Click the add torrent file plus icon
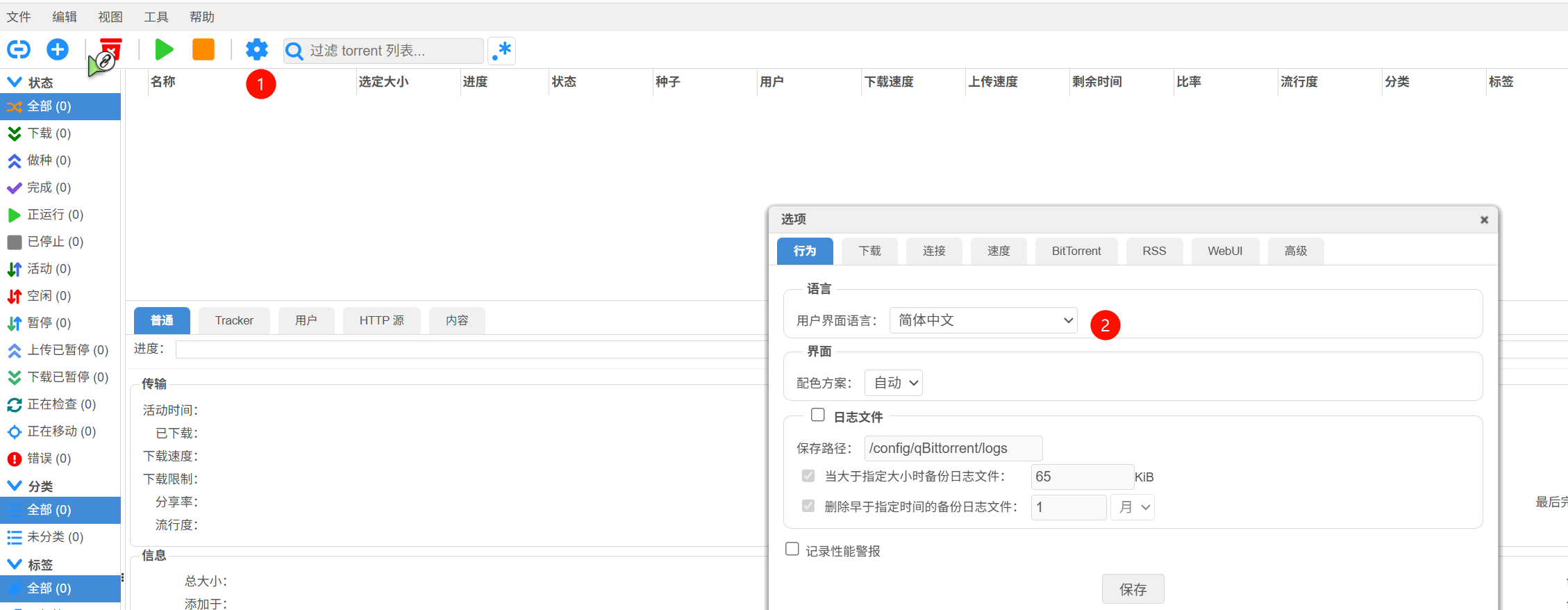 pyautogui.click(x=58, y=49)
